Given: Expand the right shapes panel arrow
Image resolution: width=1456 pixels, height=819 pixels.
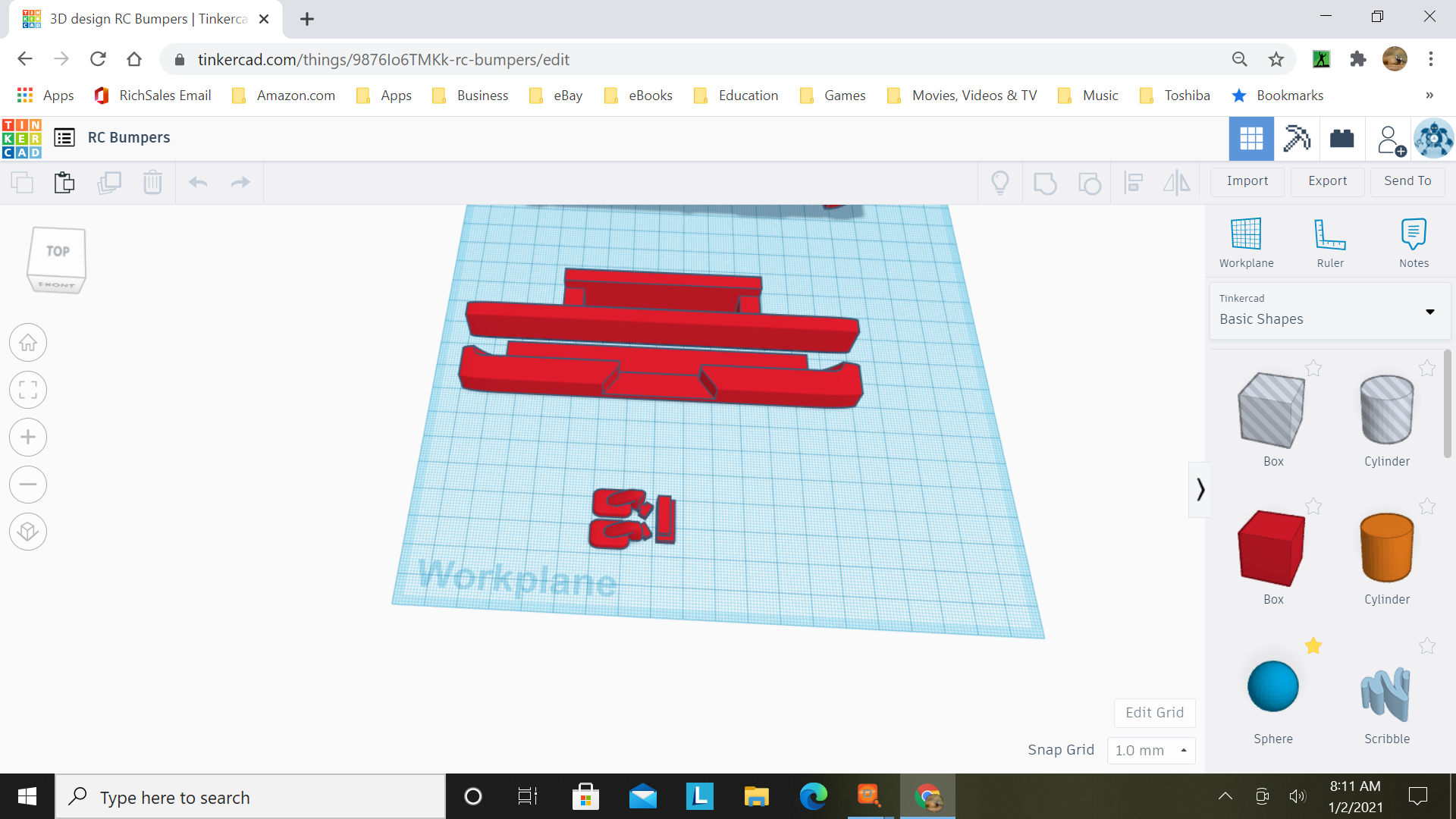Looking at the screenshot, I should tap(1198, 489).
